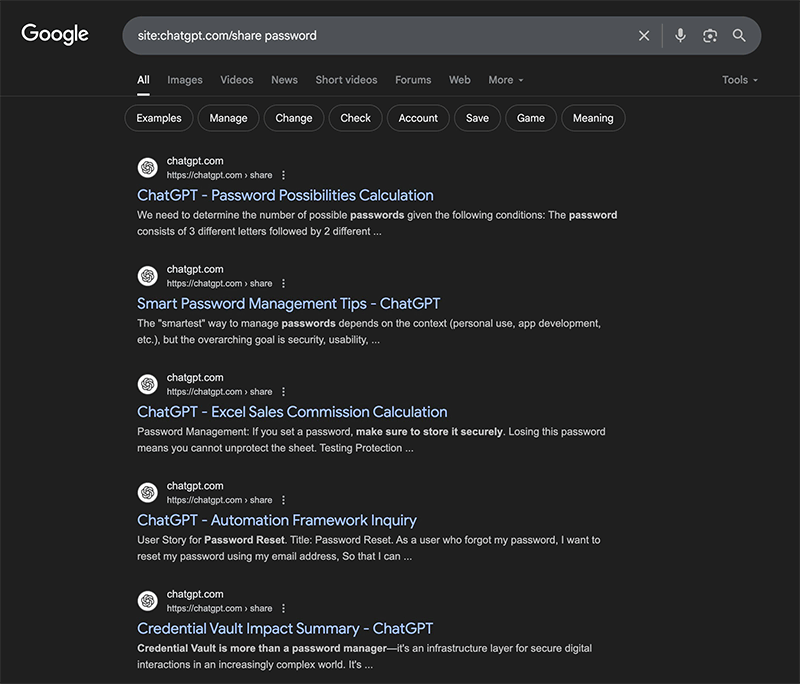The image size is (800, 684).
Task: Click ChatGPT favicon beside Excel Sales Commission result
Action: click(148, 384)
